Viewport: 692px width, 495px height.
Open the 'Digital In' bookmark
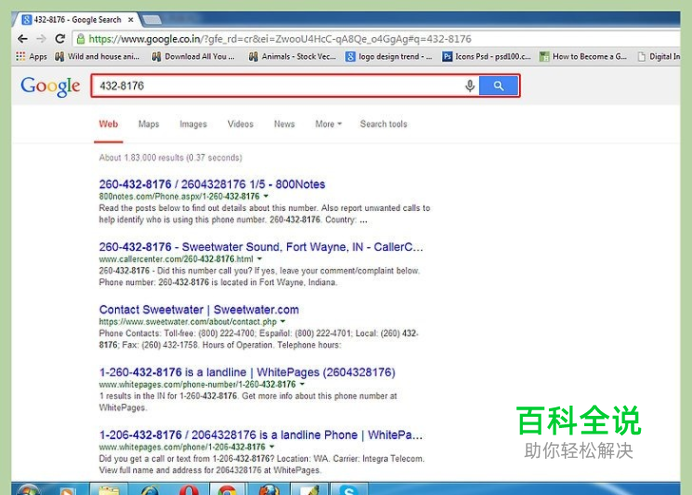click(x=658, y=56)
